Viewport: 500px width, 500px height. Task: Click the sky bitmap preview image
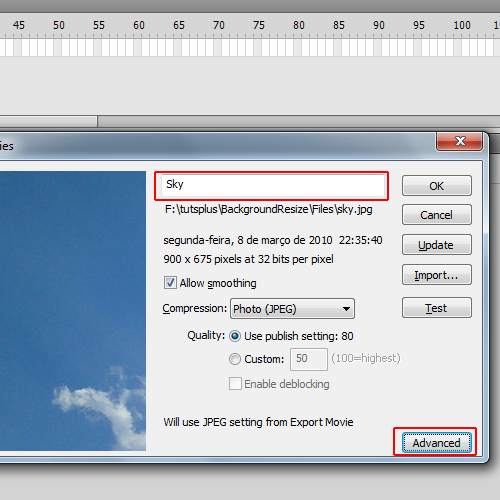click(x=73, y=311)
